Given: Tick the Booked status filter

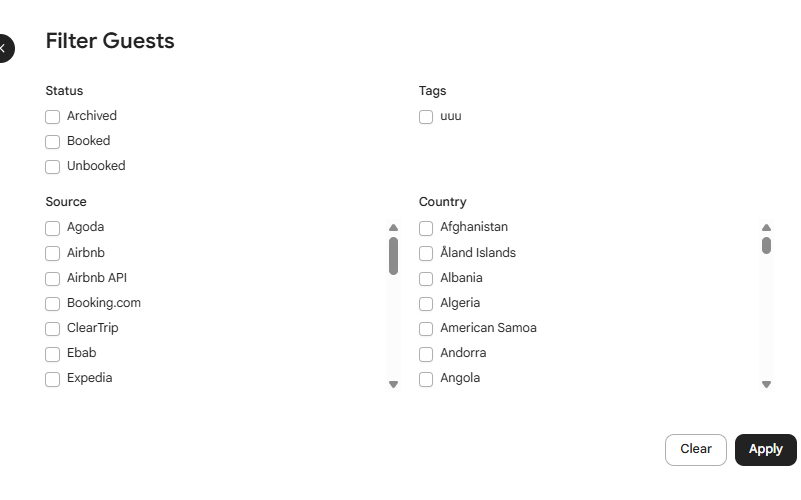Looking at the screenshot, I should [x=53, y=142].
